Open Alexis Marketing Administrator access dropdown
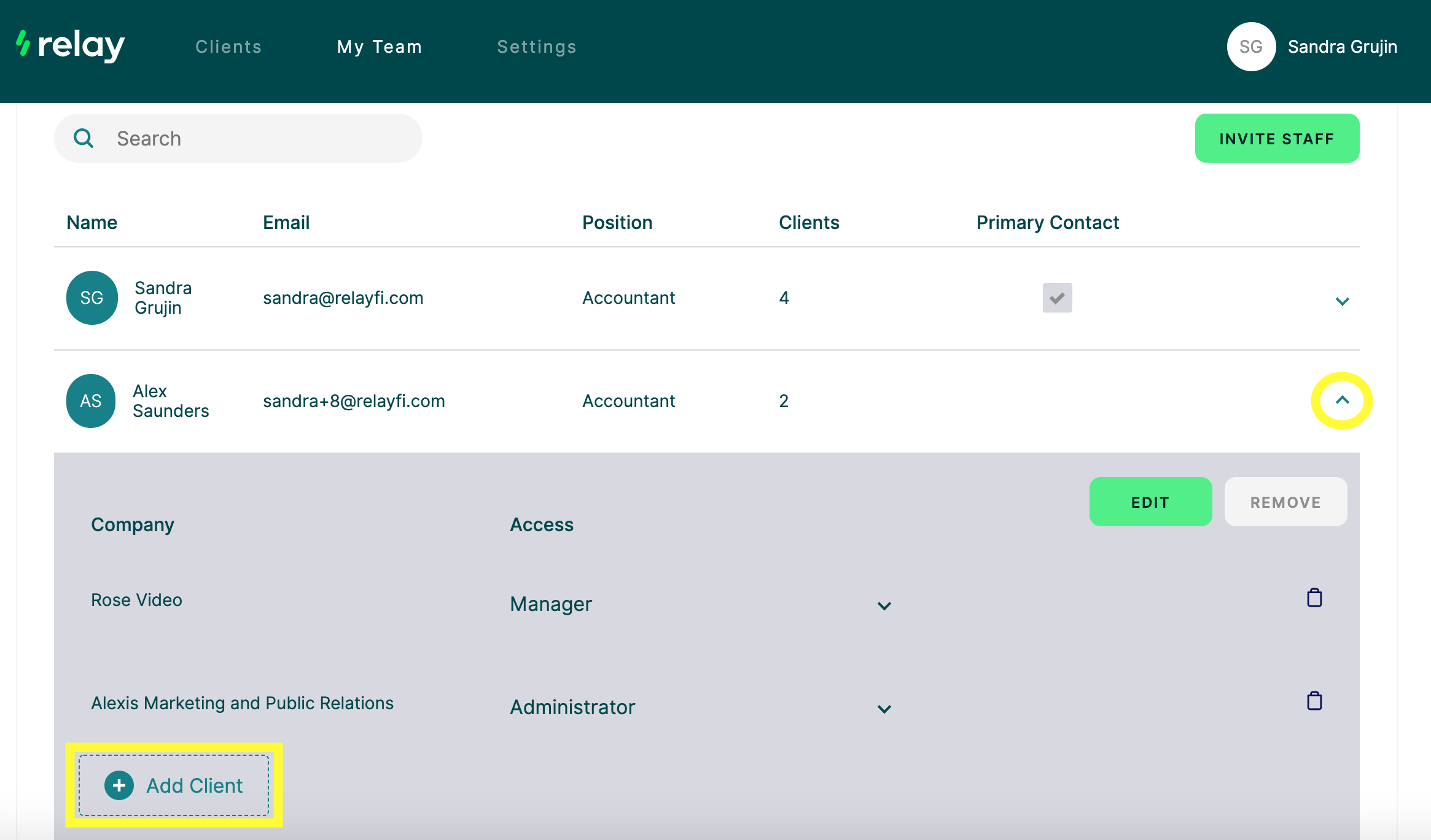1431x840 pixels. (700, 707)
